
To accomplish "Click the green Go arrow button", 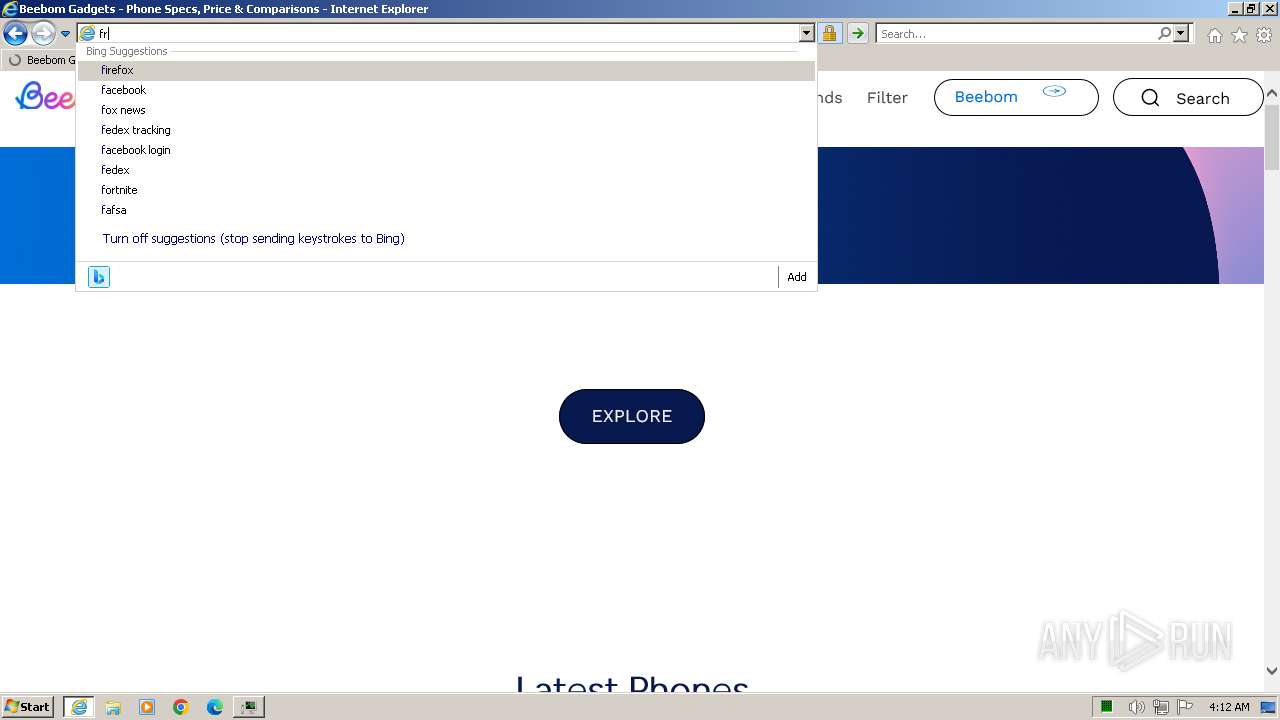I will tap(858, 34).
